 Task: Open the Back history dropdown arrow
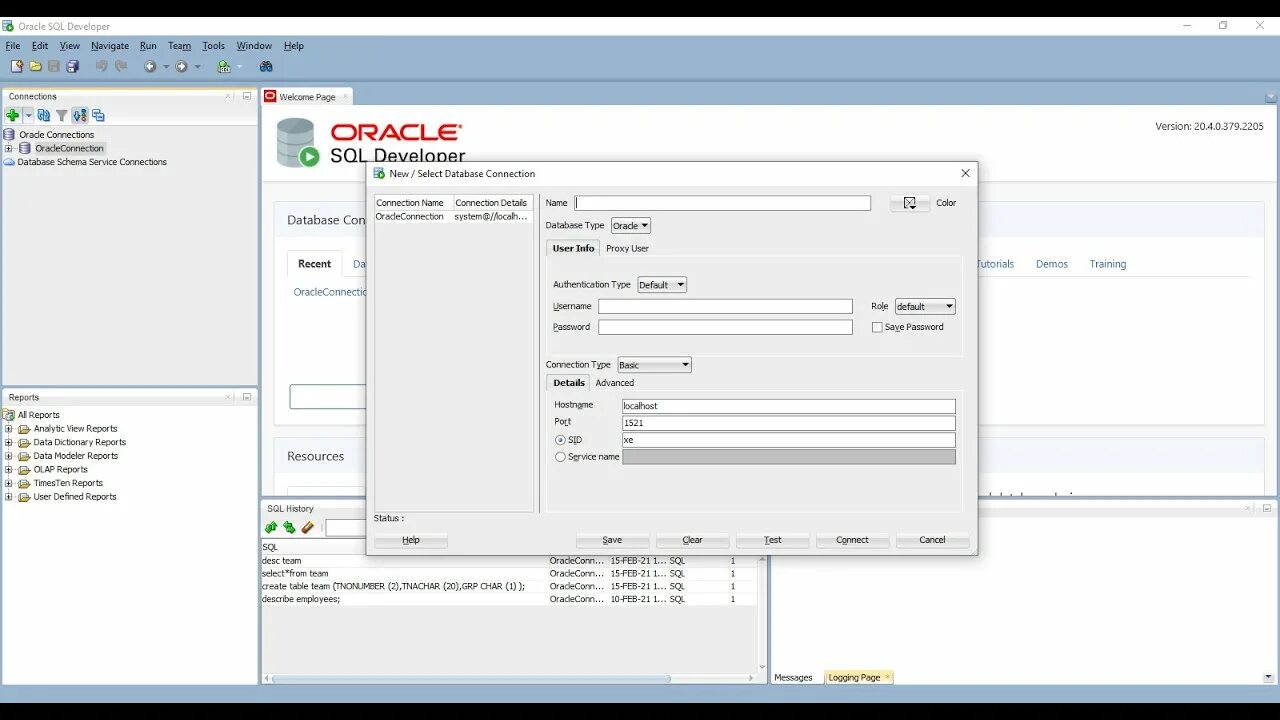165,67
